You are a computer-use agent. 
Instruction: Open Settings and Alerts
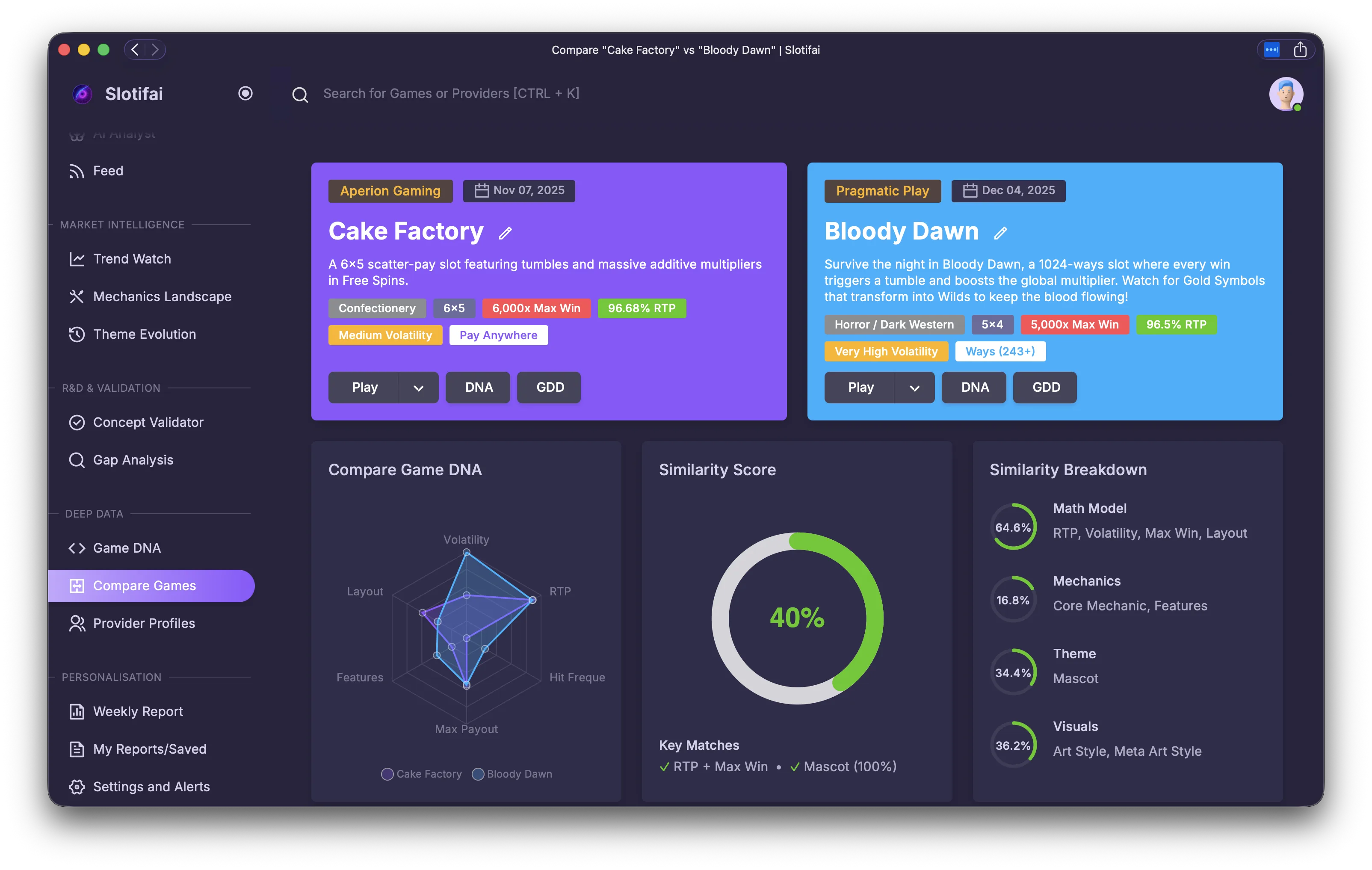coord(151,787)
